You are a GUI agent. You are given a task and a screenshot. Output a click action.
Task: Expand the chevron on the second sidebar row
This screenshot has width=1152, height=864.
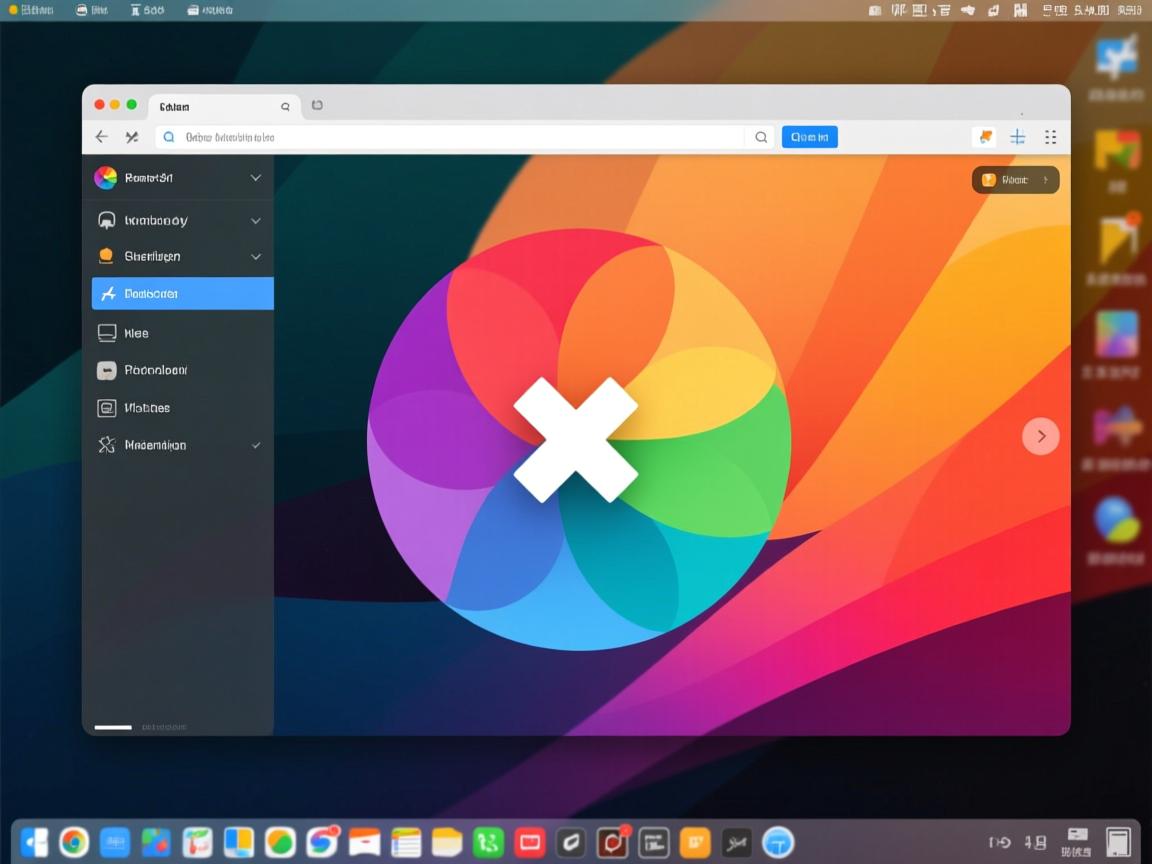coord(256,221)
